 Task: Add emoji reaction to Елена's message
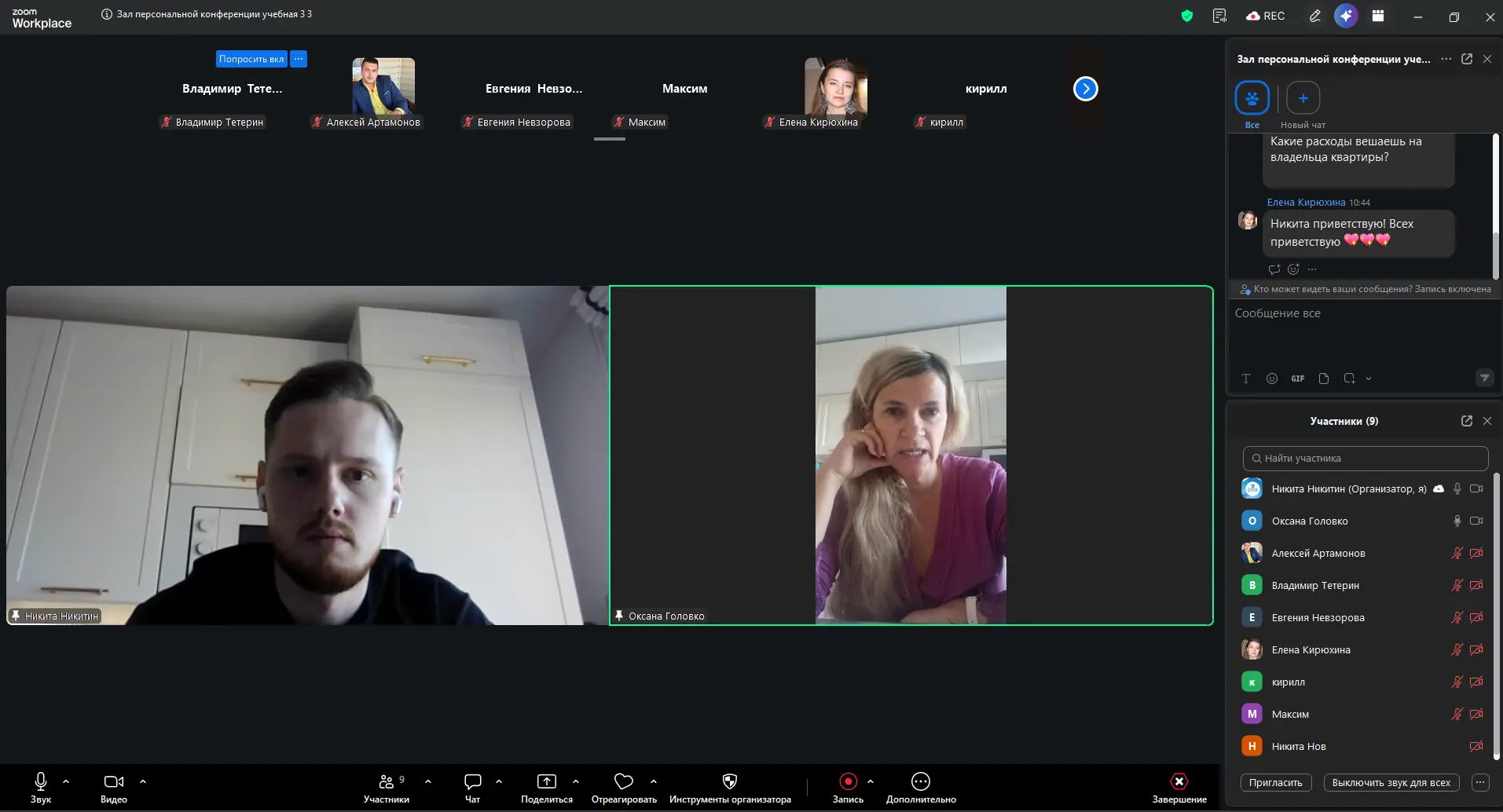pyautogui.click(x=1293, y=269)
